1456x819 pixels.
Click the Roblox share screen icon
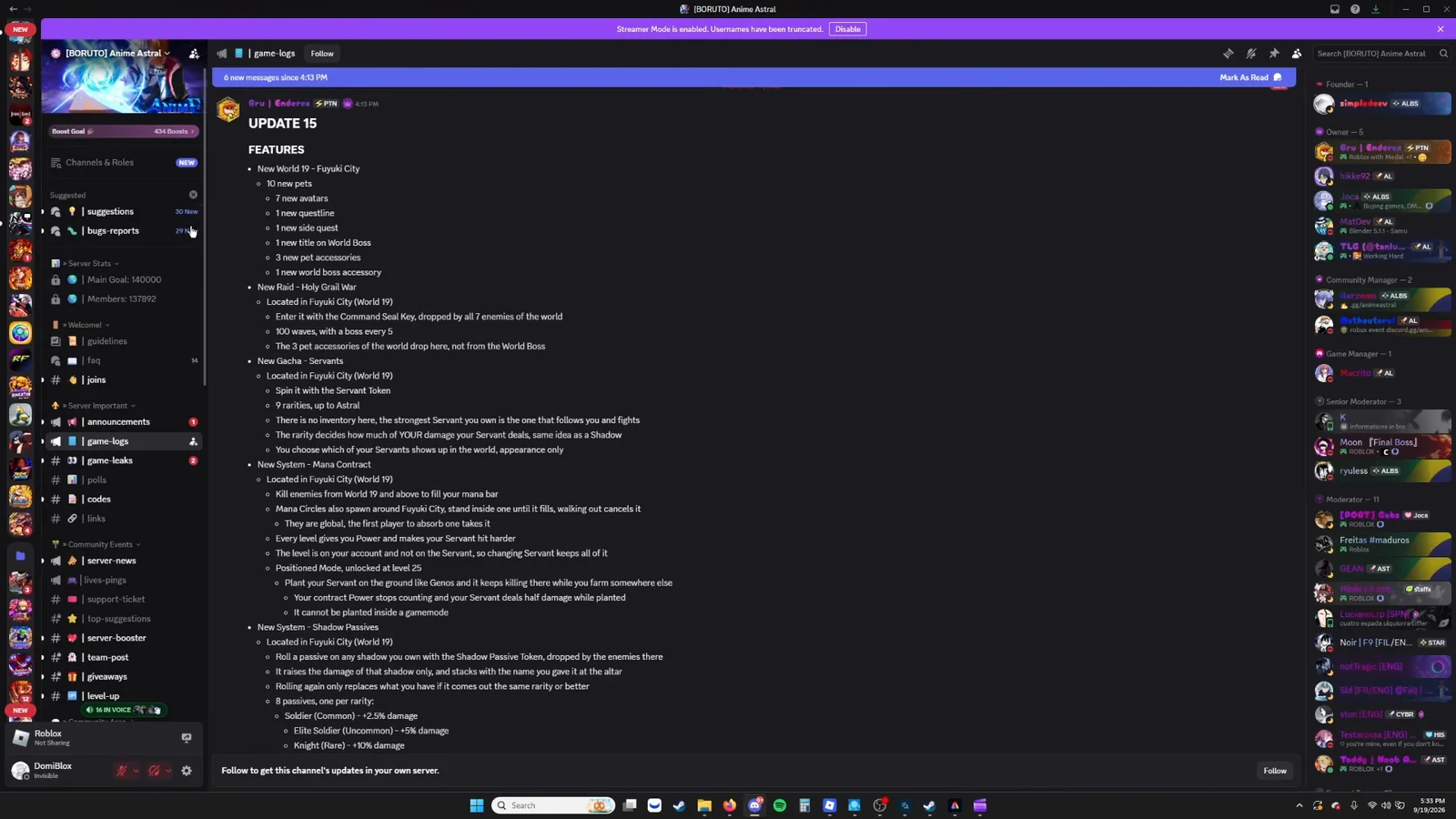tap(187, 738)
